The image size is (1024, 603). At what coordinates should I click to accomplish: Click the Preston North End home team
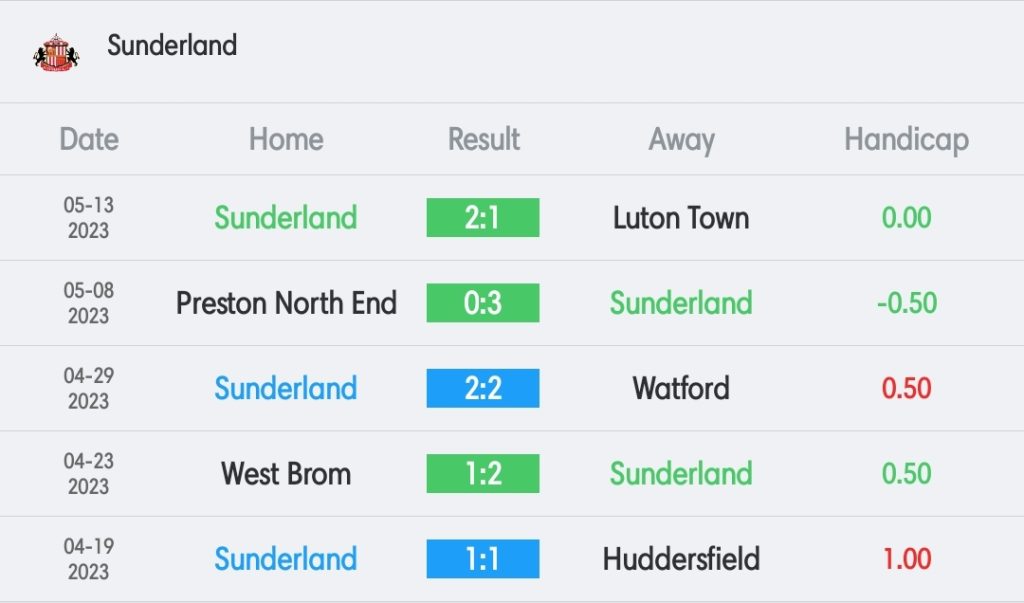point(286,302)
